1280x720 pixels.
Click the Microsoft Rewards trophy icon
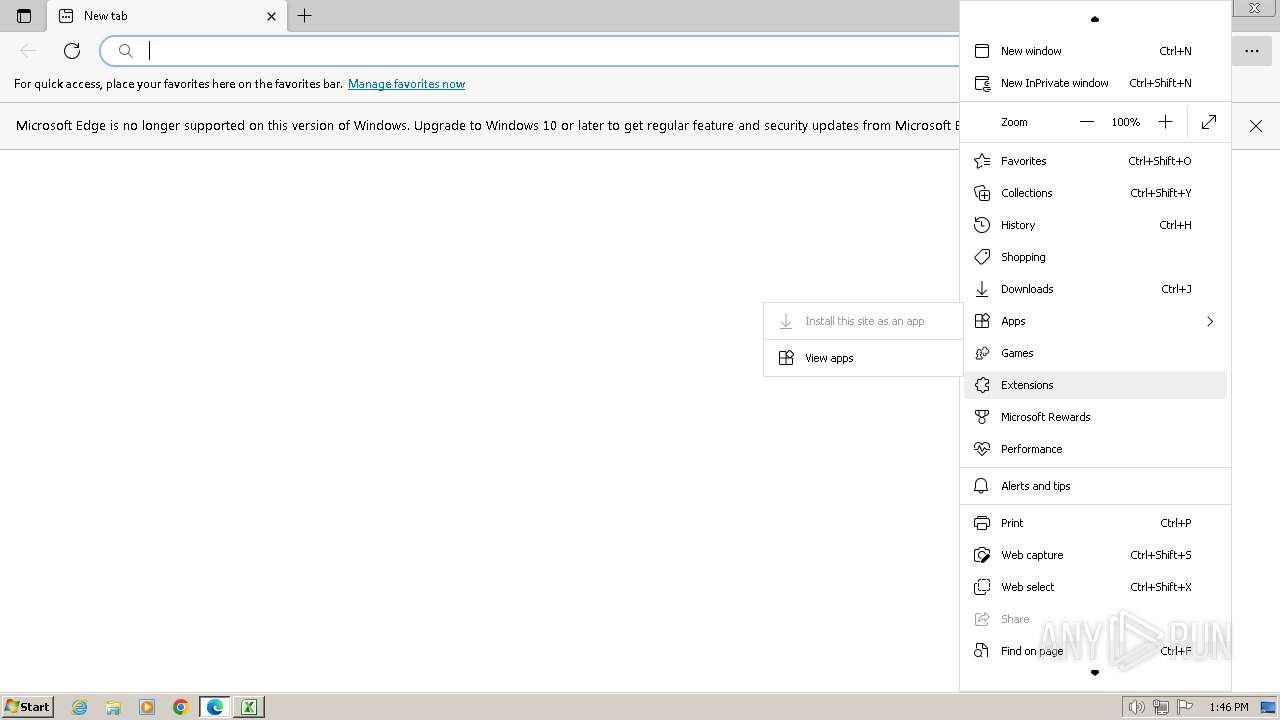982,417
